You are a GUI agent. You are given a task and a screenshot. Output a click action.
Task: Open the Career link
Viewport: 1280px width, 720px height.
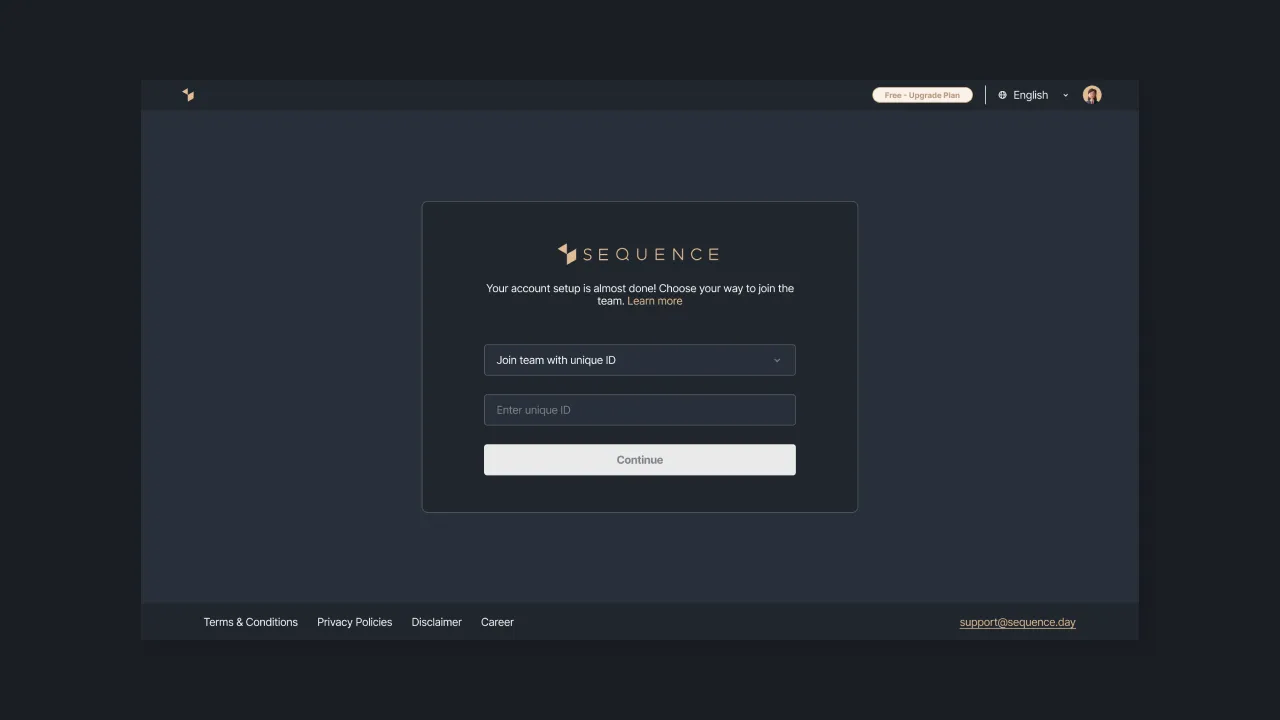point(497,622)
